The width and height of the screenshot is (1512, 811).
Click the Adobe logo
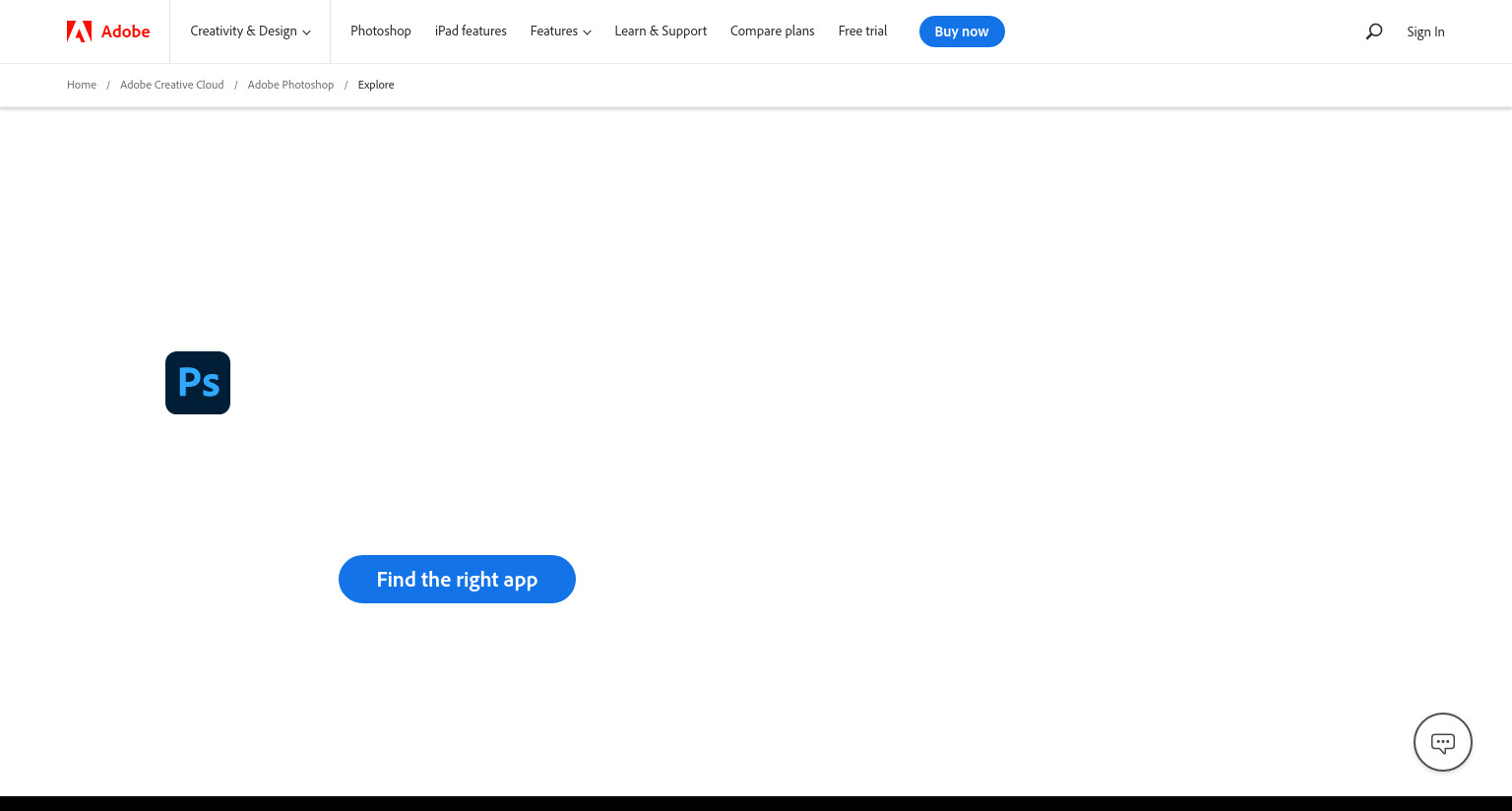(108, 31)
